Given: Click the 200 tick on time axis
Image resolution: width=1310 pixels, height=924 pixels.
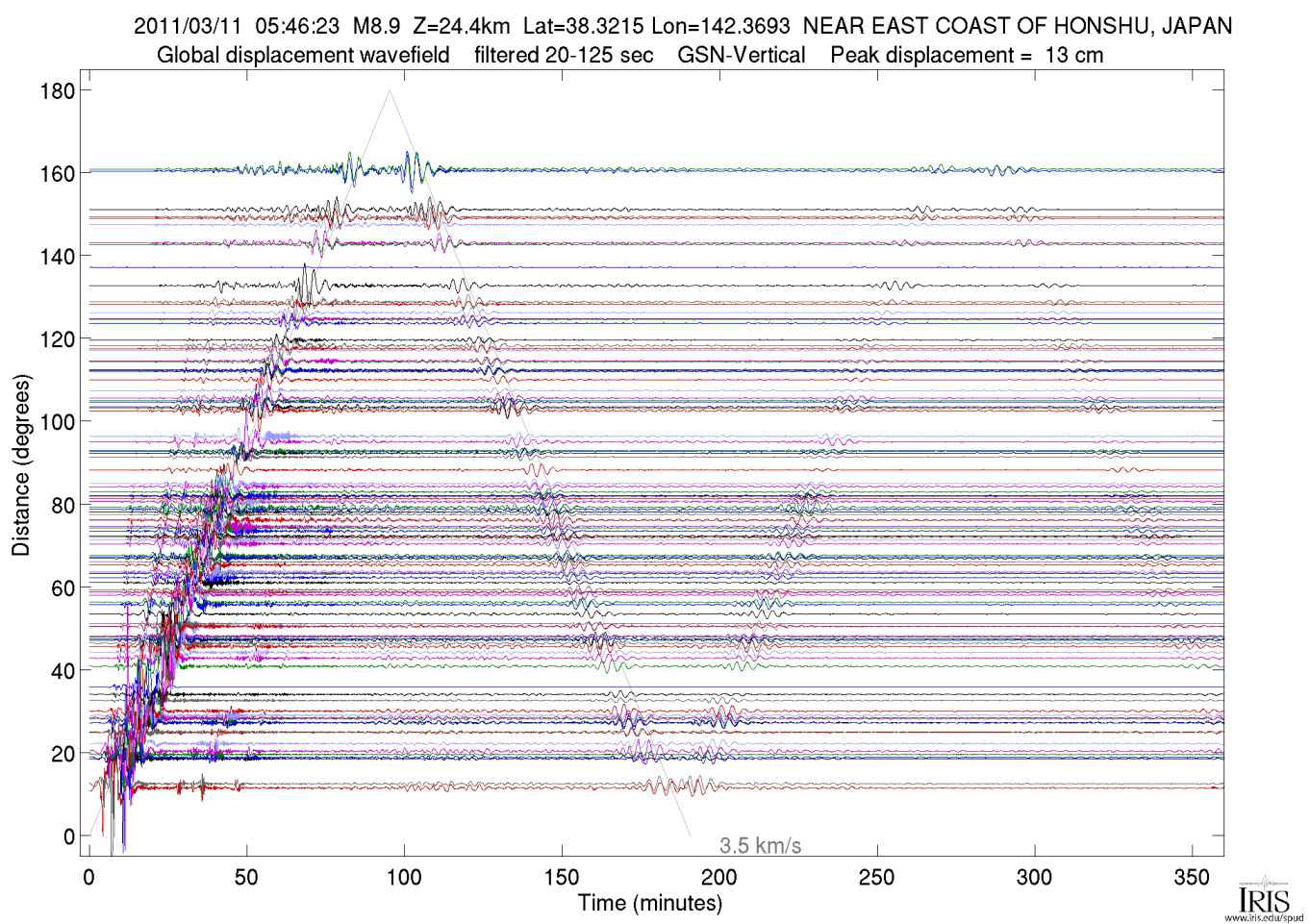Looking at the screenshot, I should 719,877.
